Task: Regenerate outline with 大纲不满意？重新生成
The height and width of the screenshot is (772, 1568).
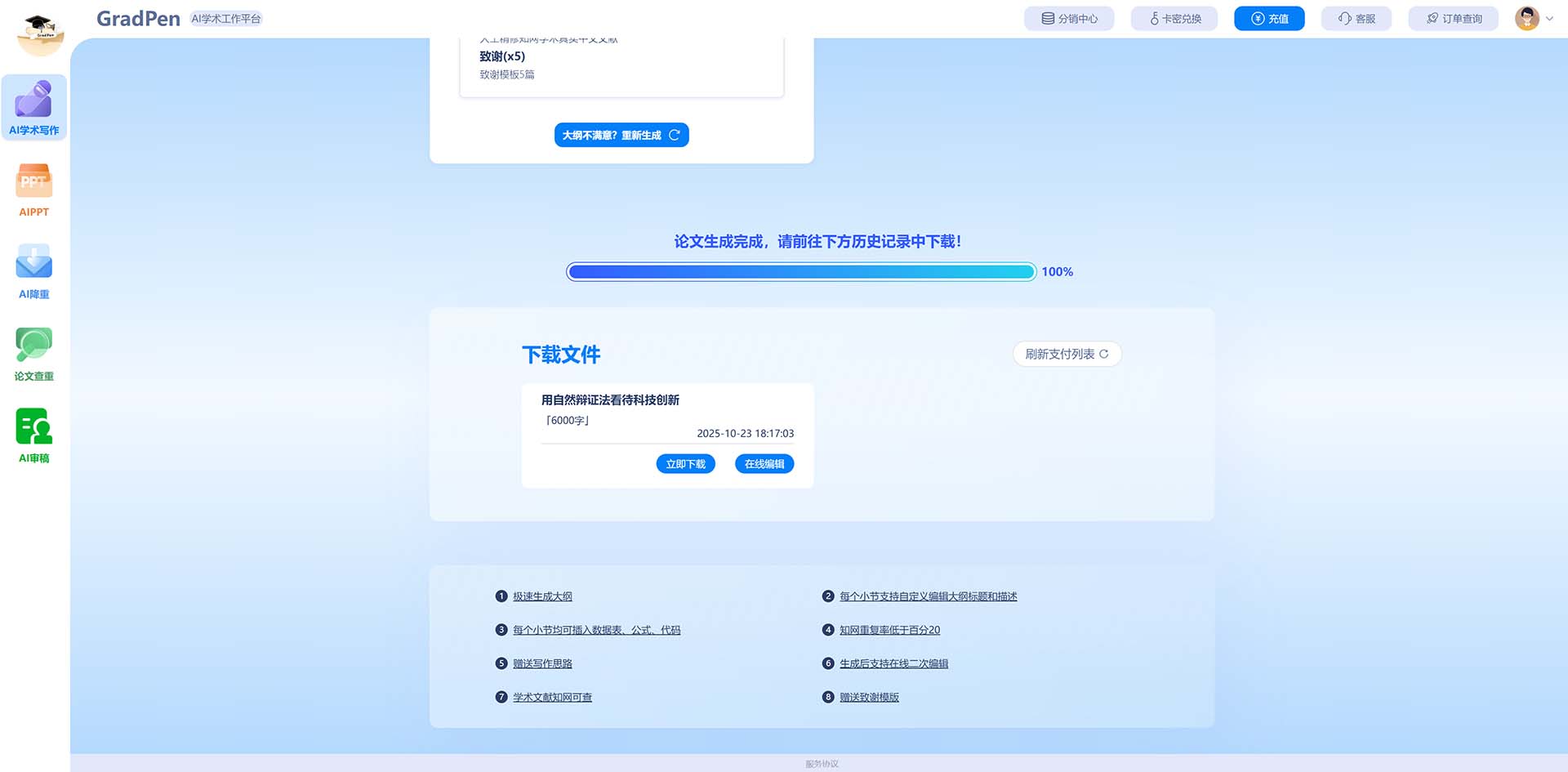Action: (621, 135)
